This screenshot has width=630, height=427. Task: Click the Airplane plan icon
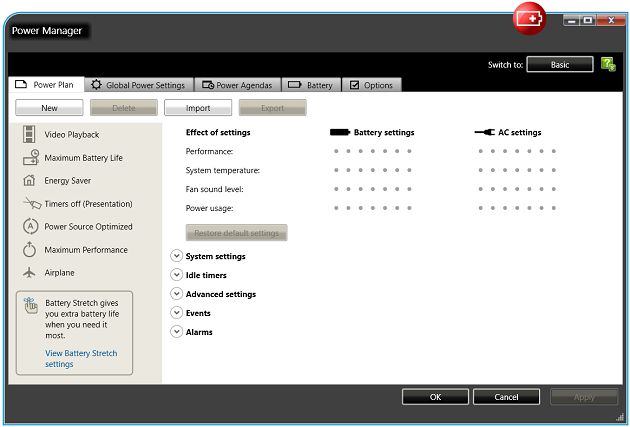[x=29, y=272]
